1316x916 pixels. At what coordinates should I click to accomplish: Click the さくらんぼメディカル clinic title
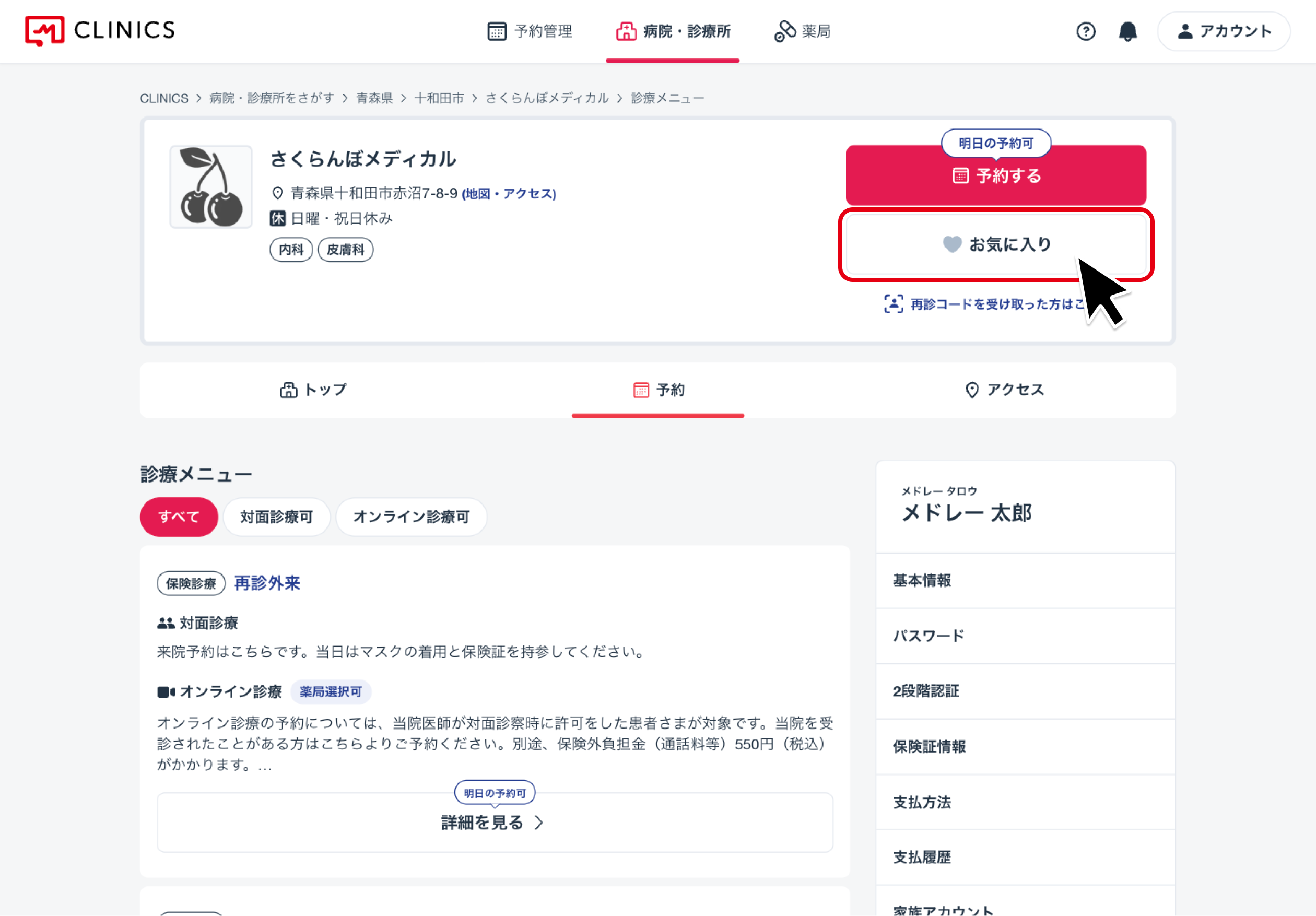[363, 159]
